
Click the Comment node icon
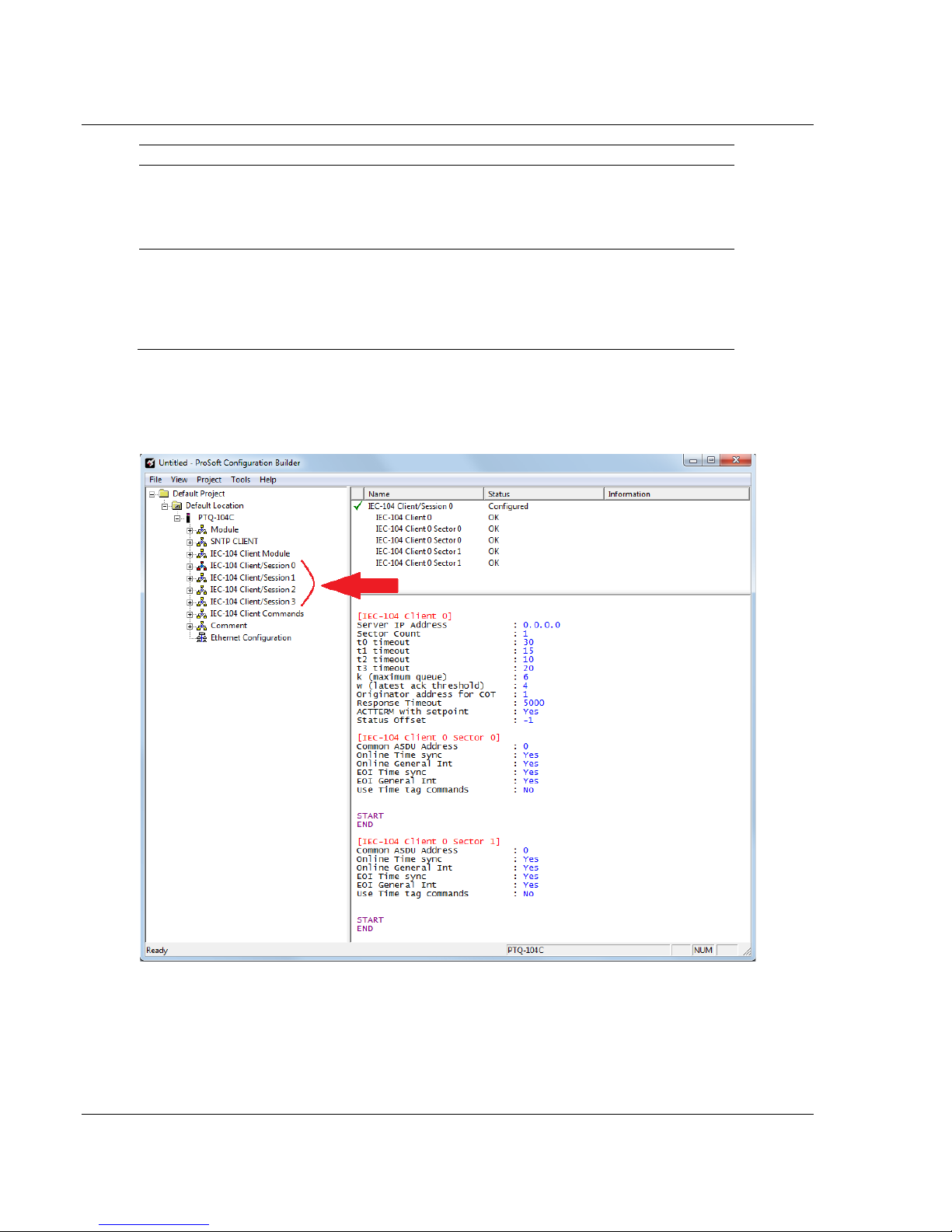pos(201,626)
